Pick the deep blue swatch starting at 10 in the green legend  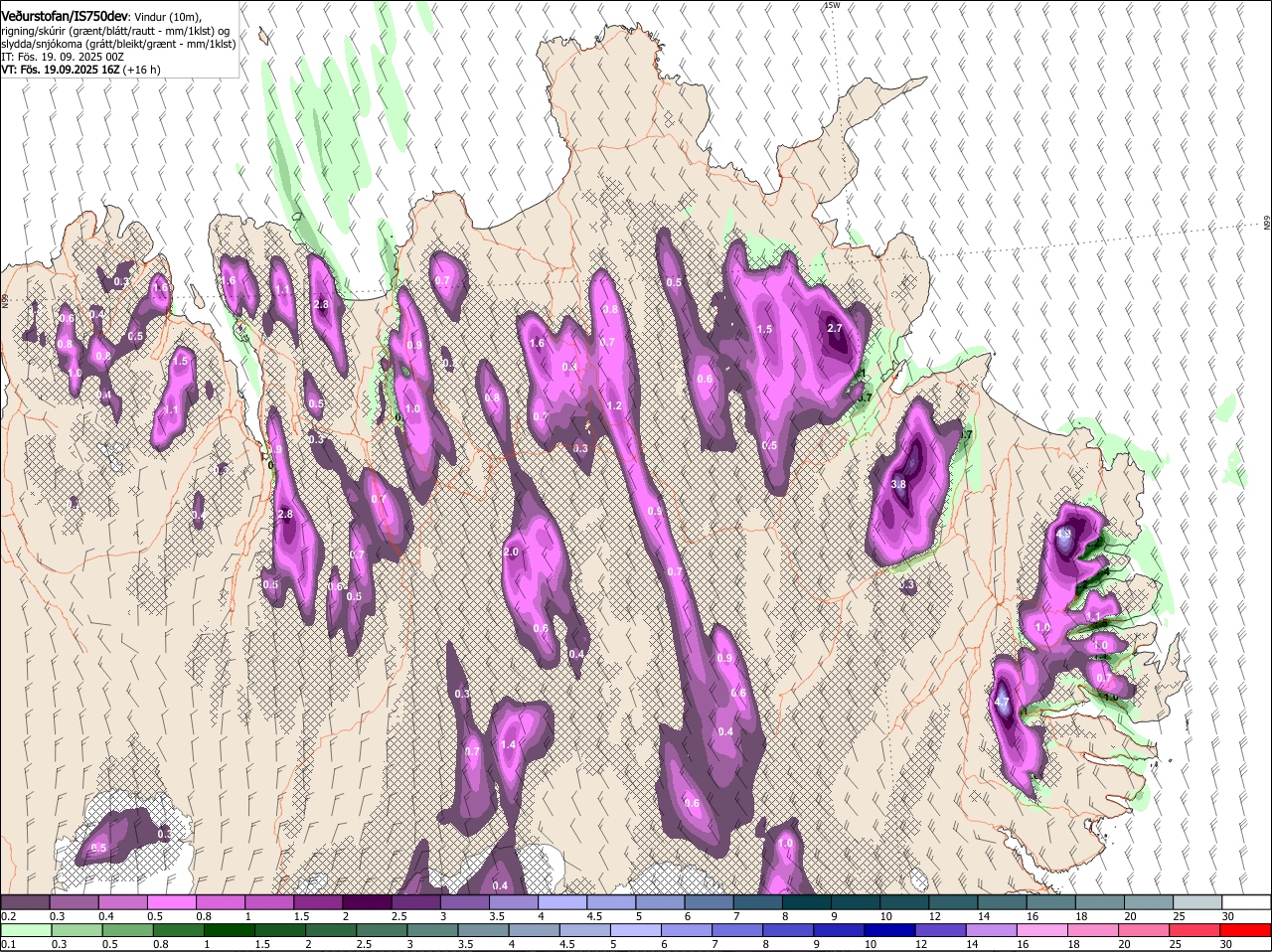point(891,930)
